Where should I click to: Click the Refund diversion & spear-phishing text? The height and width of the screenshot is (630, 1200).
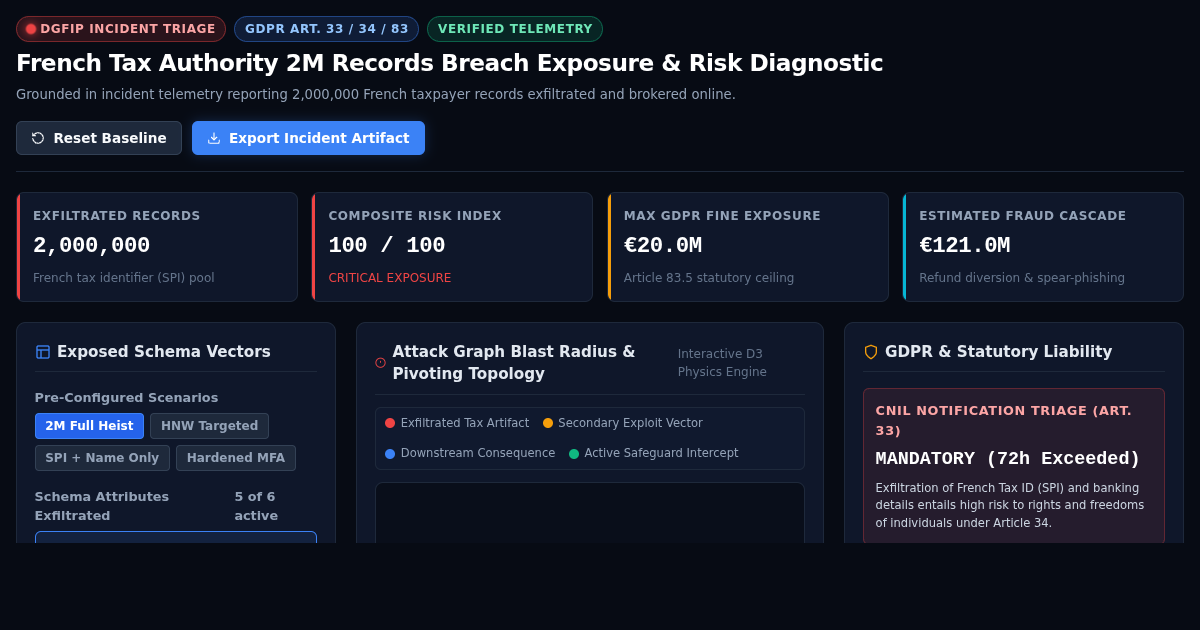(x=1022, y=278)
